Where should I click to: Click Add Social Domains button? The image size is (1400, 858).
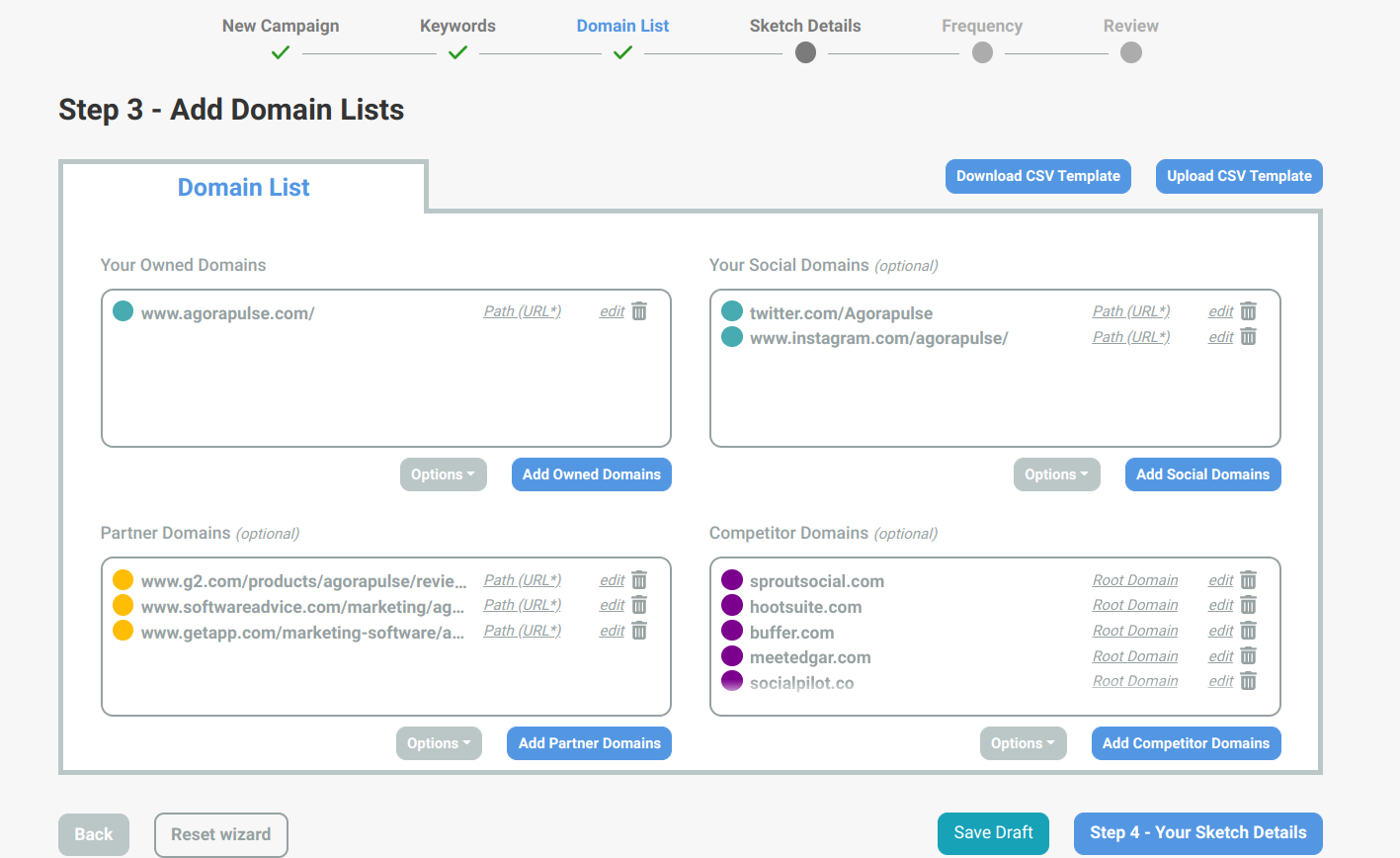(x=1202, y=474)
